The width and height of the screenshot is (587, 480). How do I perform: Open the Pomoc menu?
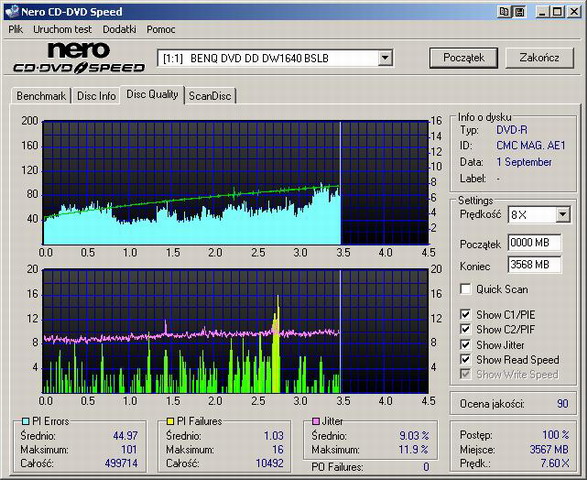point(161,29)
